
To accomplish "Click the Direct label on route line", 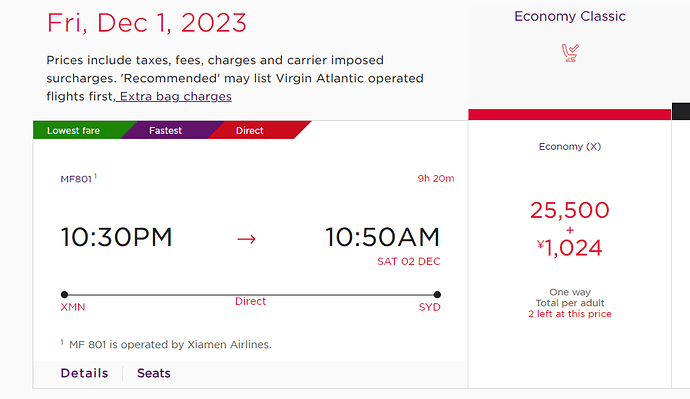I will click(250, 301).
